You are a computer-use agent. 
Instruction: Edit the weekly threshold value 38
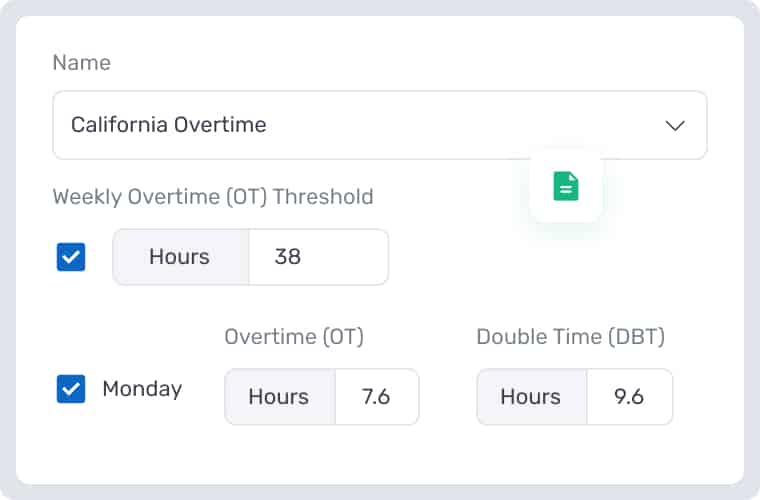(318, 257)
